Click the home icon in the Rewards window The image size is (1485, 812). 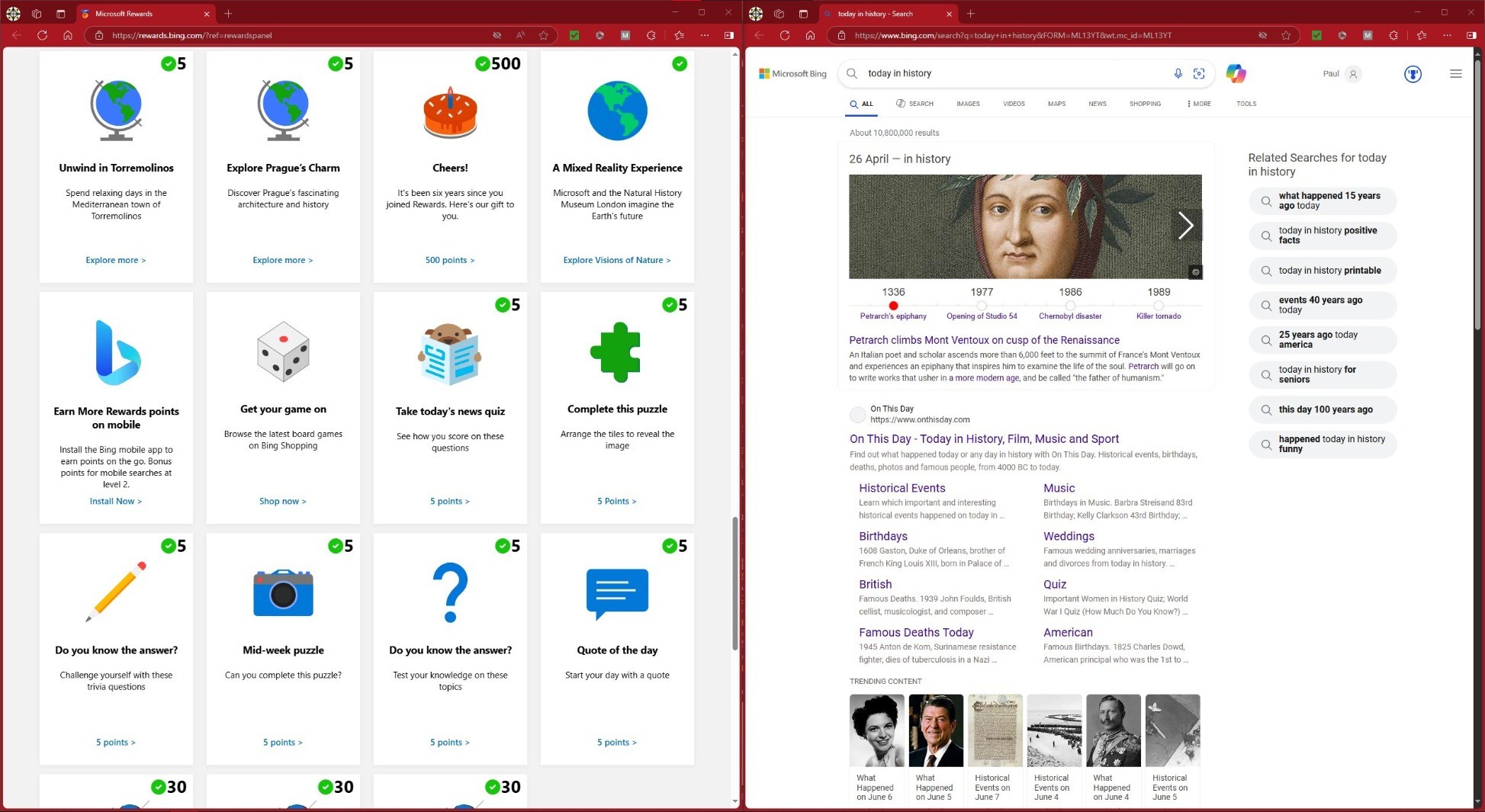pos(68,35)
